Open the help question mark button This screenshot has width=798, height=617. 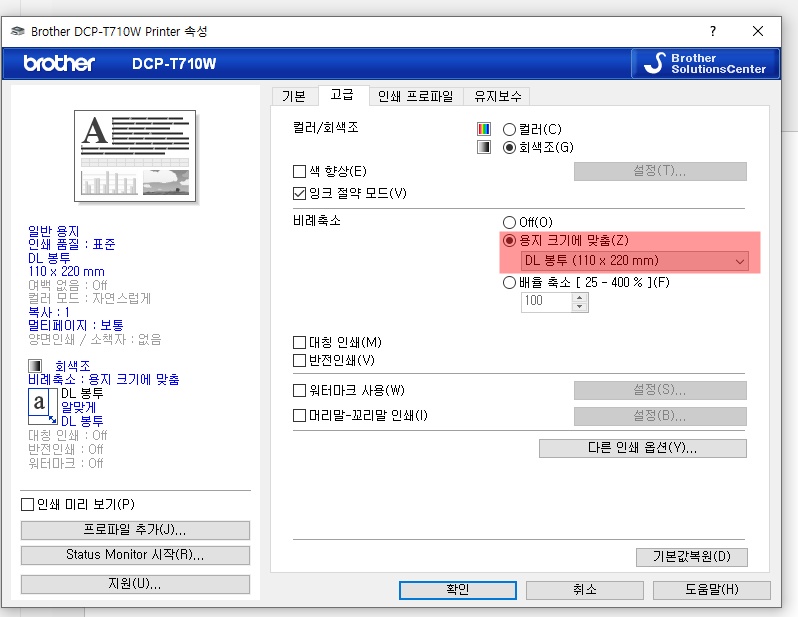pos(712,31)
